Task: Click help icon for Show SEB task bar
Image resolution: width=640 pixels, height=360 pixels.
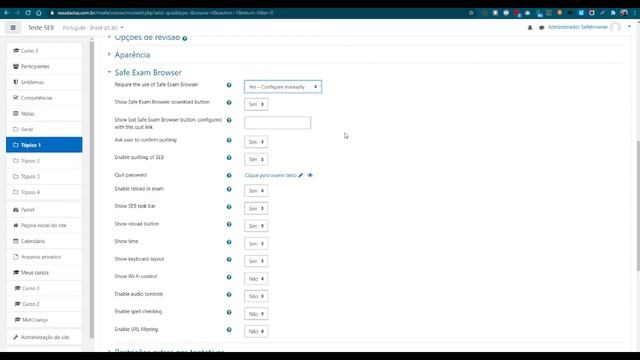Action: 229,207
